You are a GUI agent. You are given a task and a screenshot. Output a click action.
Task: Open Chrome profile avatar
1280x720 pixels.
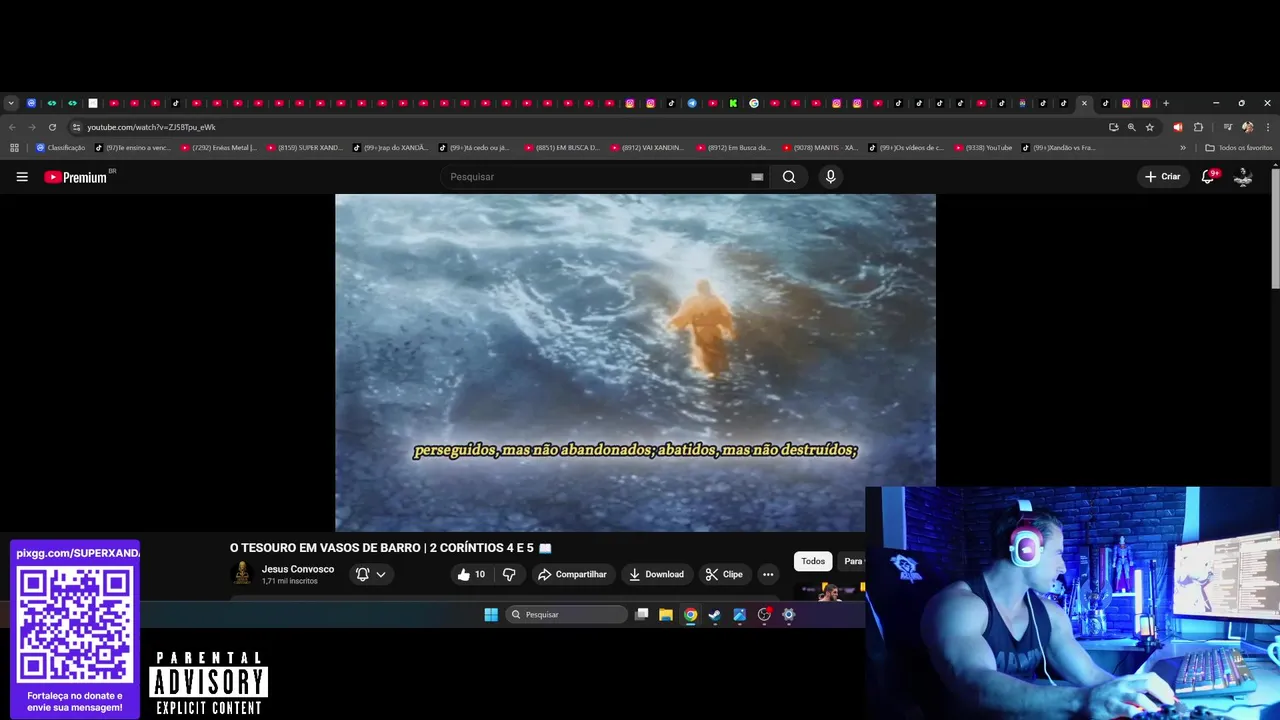[1248, 127]
